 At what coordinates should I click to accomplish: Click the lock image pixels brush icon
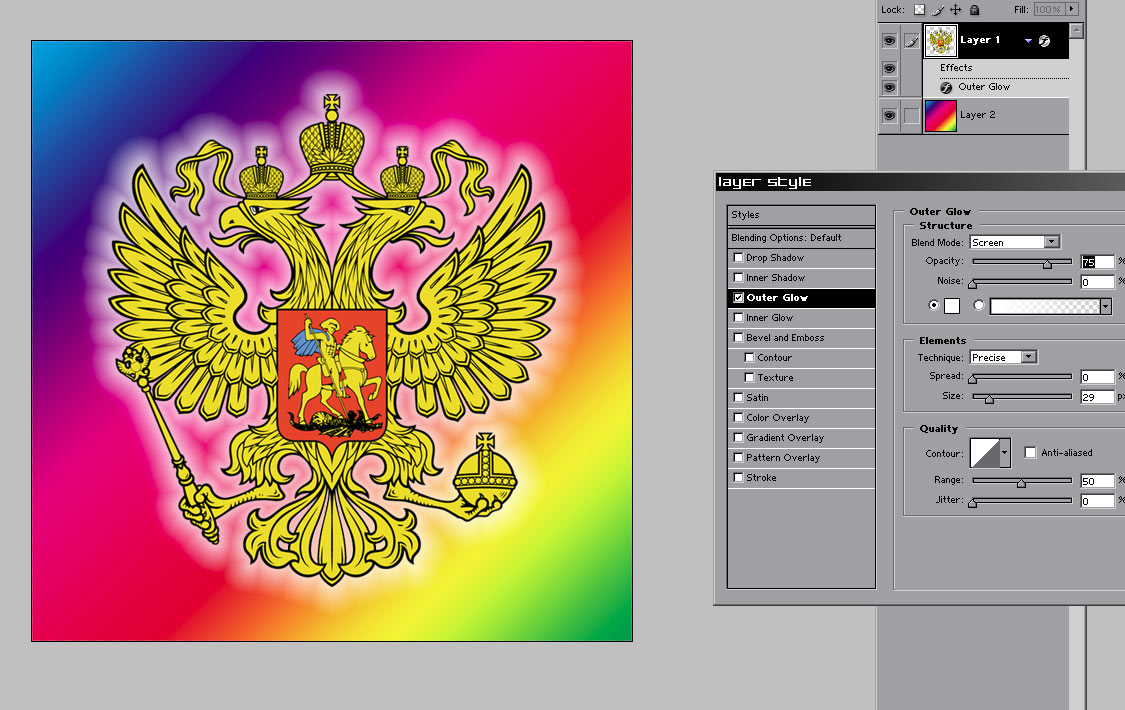938,10
